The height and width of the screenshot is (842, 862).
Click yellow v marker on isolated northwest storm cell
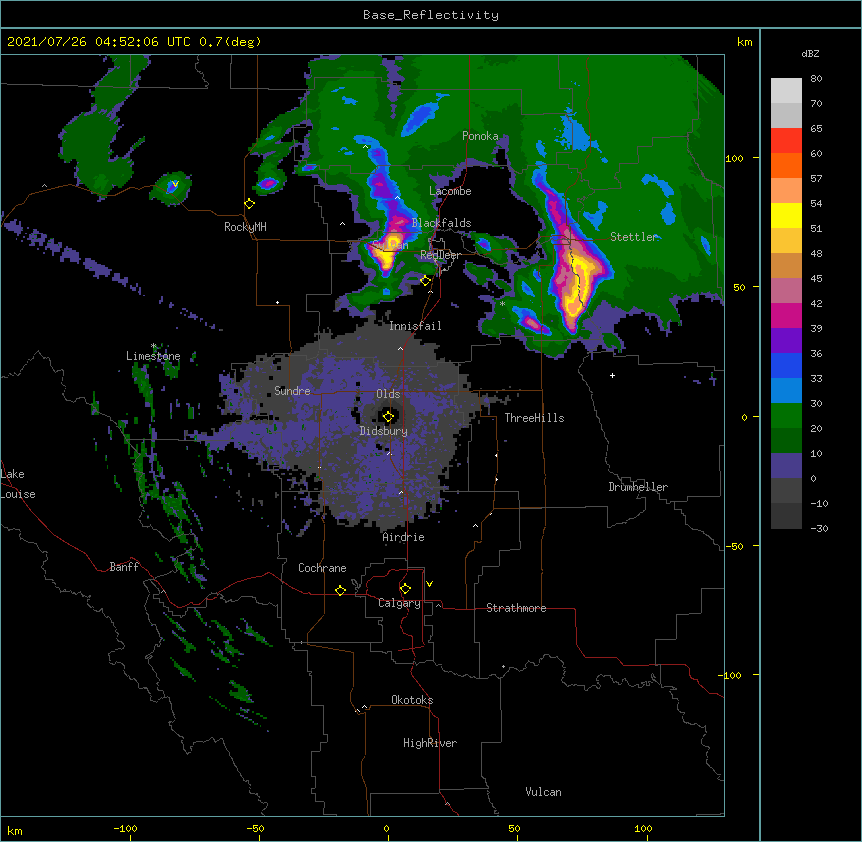coord(175,184)
